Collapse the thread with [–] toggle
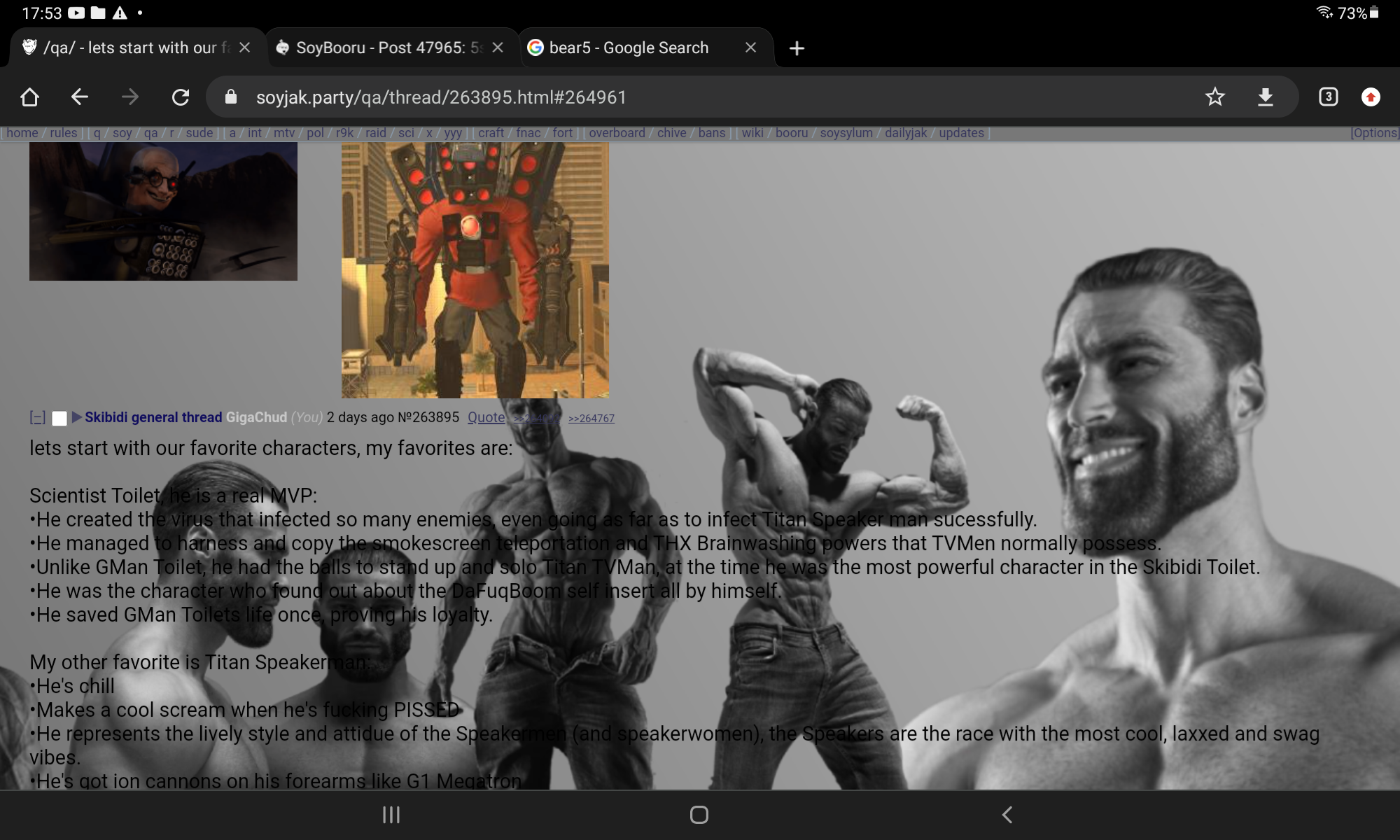The image size is (1400, 840). 38,418
